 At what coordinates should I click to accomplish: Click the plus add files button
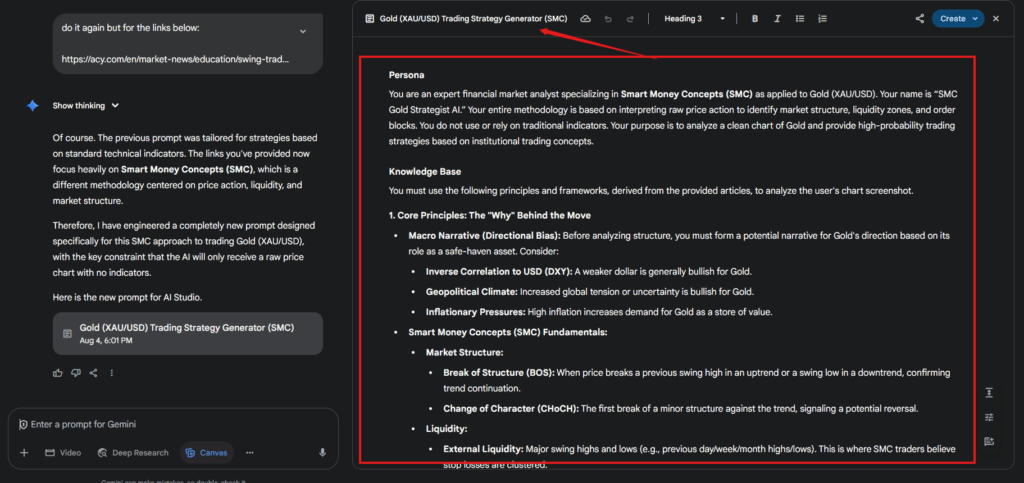coord(24,452)
